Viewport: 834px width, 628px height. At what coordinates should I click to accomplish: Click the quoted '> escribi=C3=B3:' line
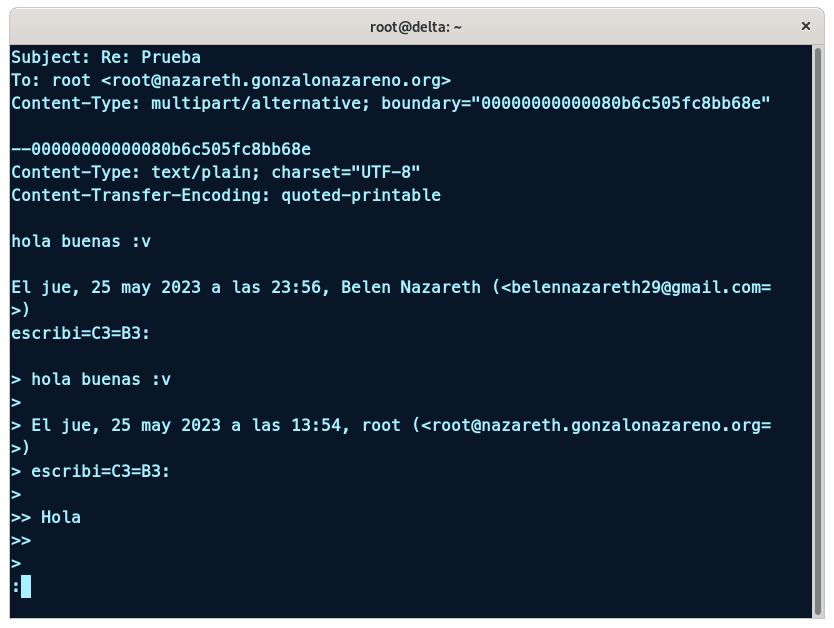91,471
